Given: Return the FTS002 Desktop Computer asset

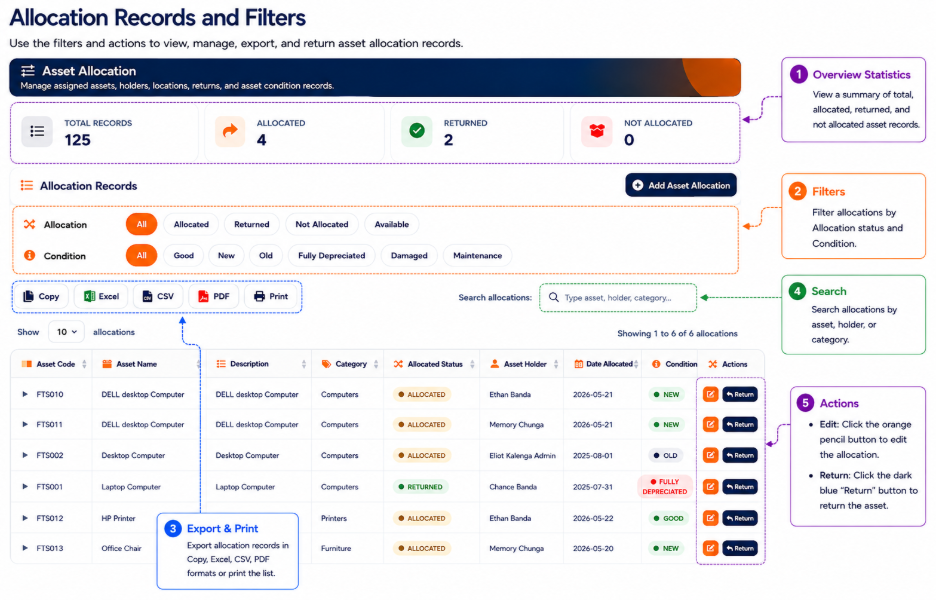Looking at the screenshot, I should [740, 456].
